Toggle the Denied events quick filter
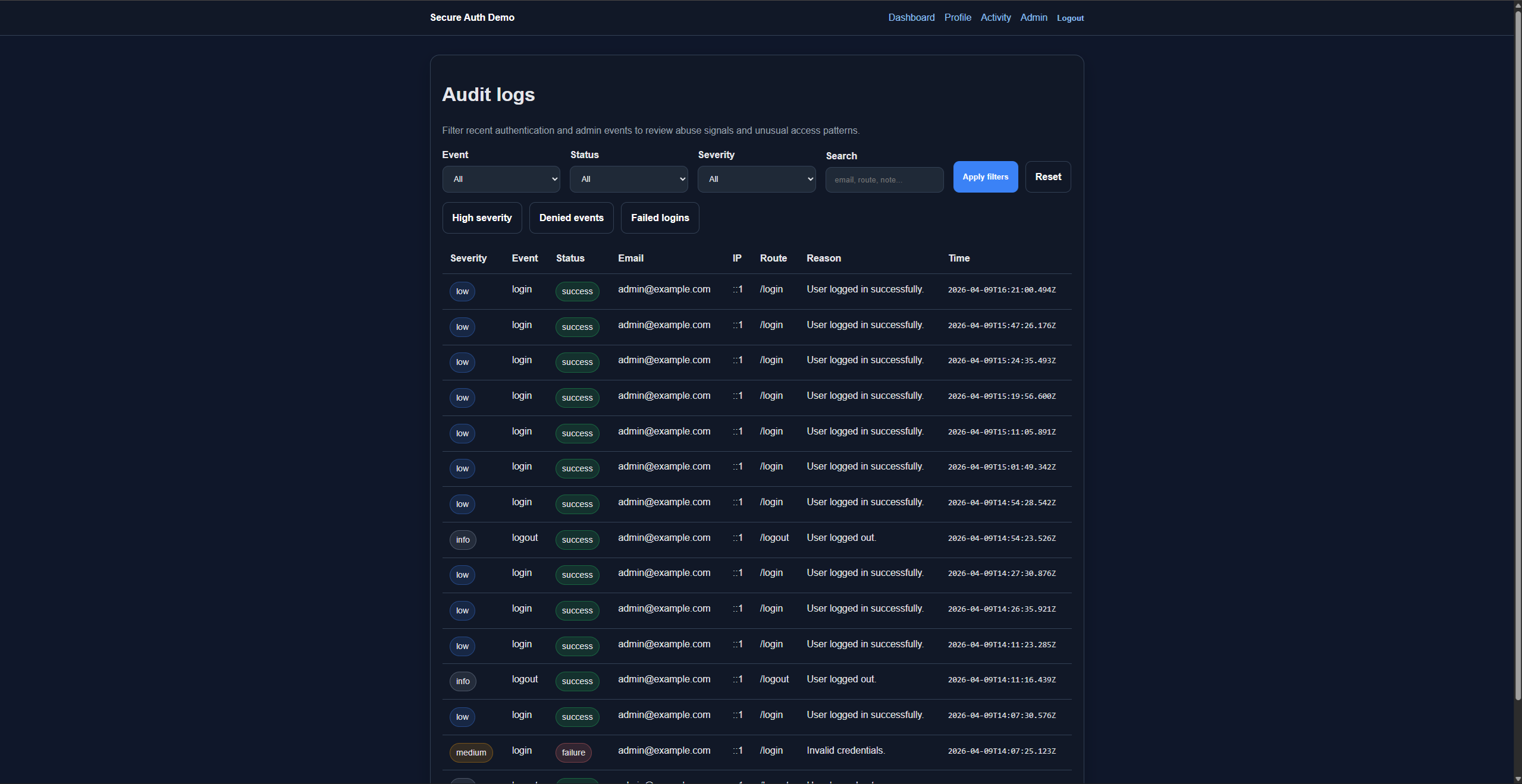 pos(571,218)
